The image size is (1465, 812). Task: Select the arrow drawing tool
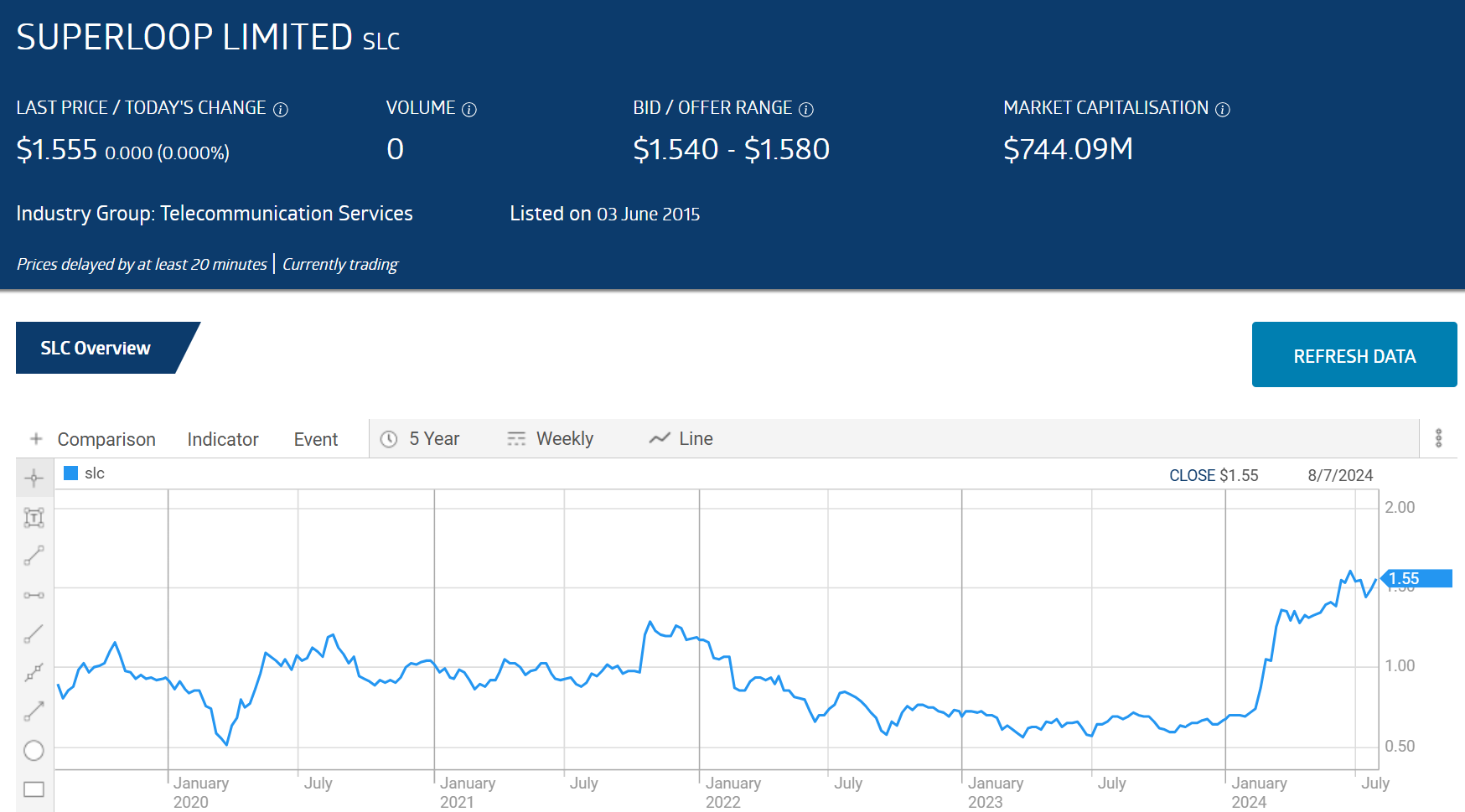click(x=34, y=711)
